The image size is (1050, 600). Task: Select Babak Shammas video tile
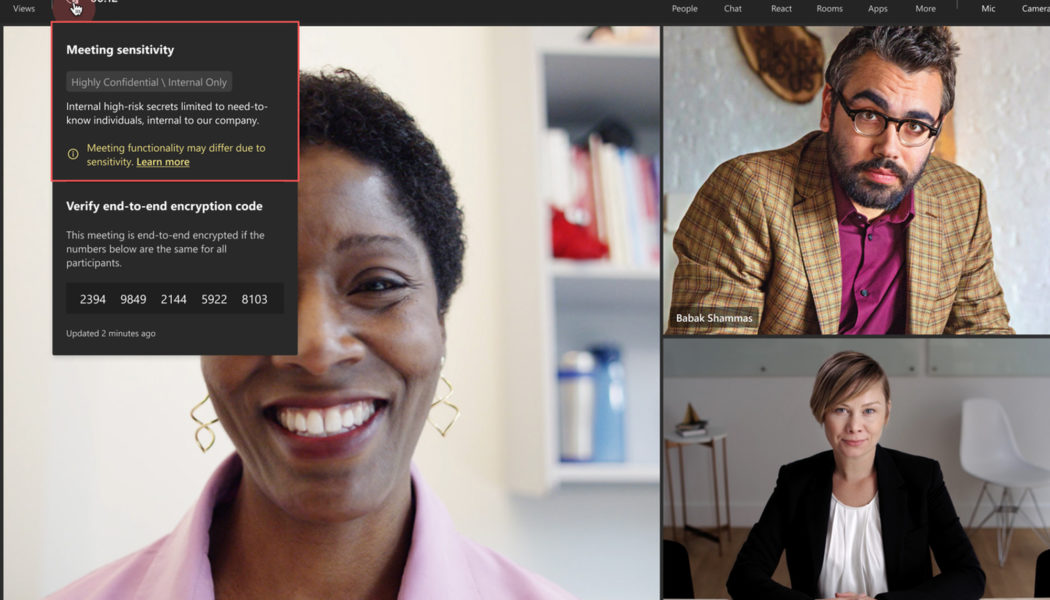855,180
